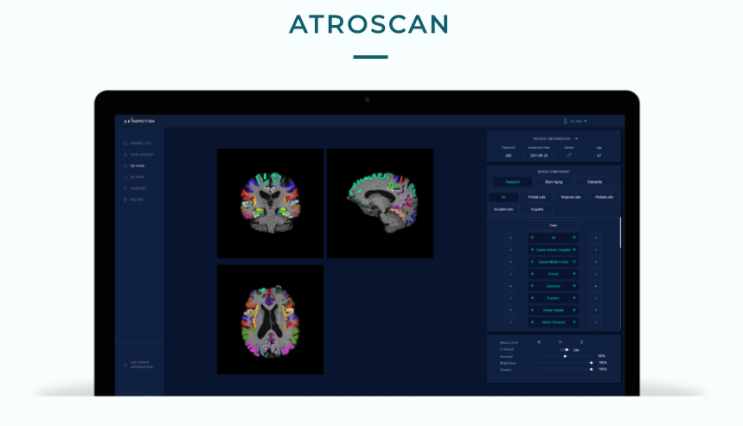The height and width of the screenshot is (426, 743).
Task: Expand the Patient Information dropdown arrow
Action: [x=576, y=139]
